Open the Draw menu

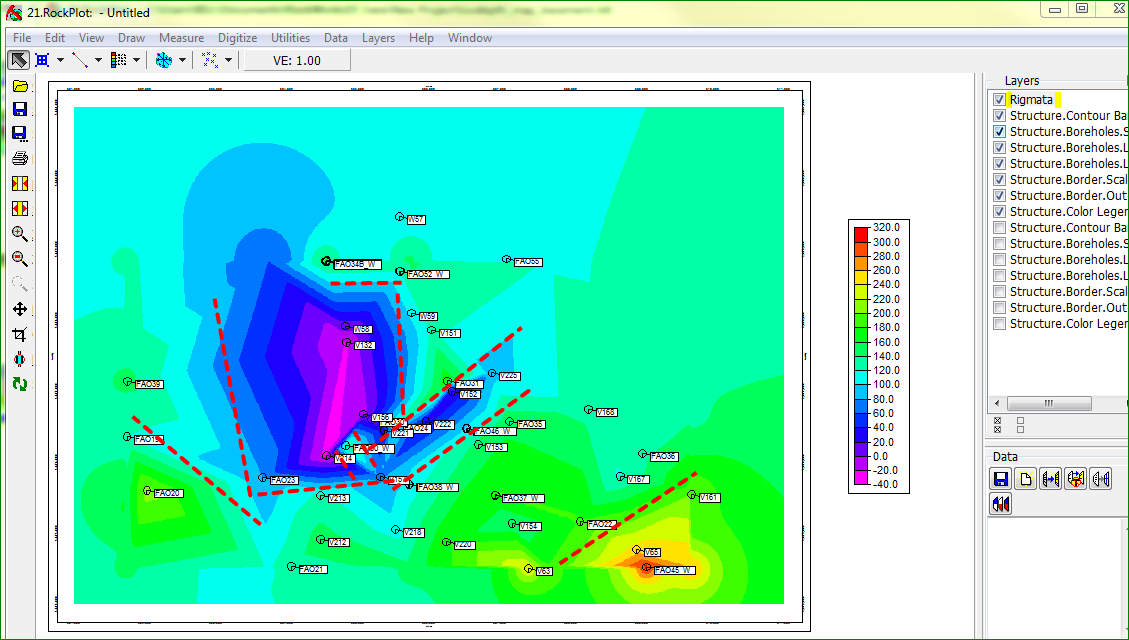point(131,37)
